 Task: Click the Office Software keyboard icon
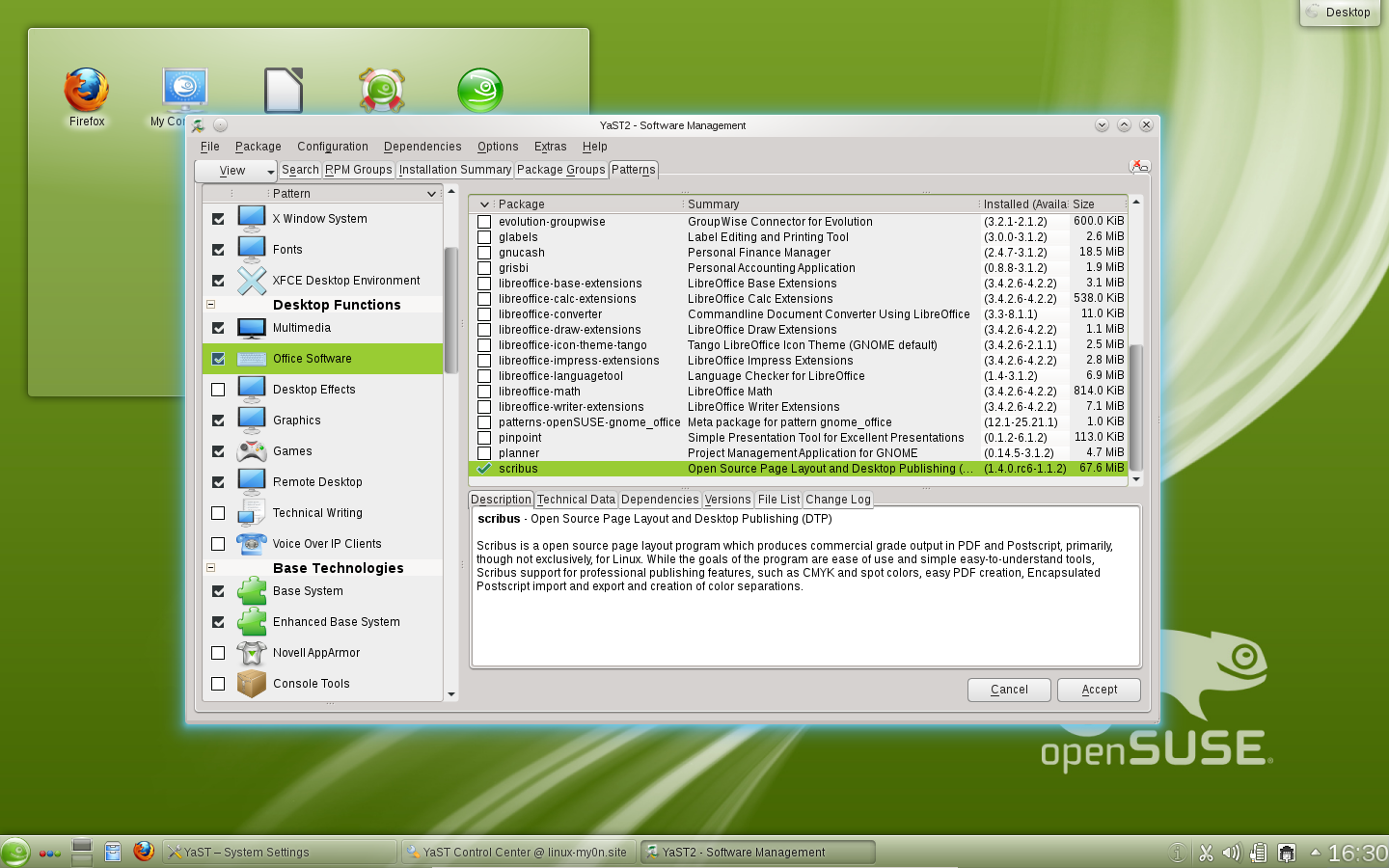(x=252, y=359)
